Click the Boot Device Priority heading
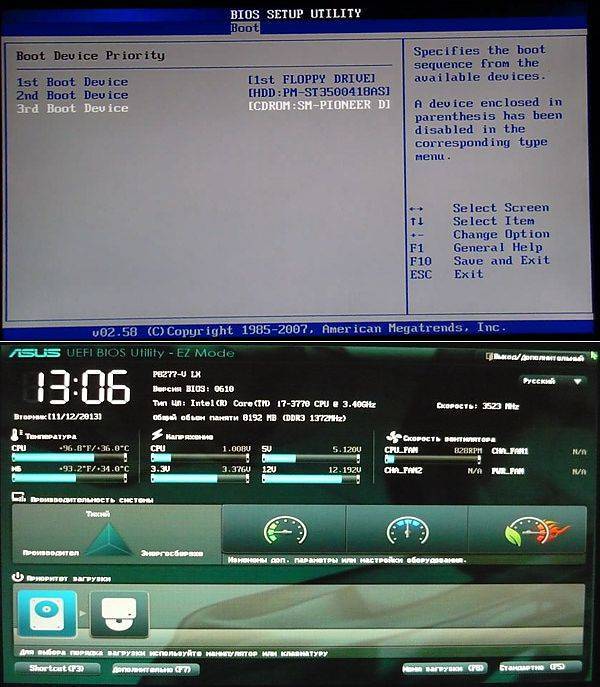The width and height of the screenshot is (600, 687). pos(91,56)
